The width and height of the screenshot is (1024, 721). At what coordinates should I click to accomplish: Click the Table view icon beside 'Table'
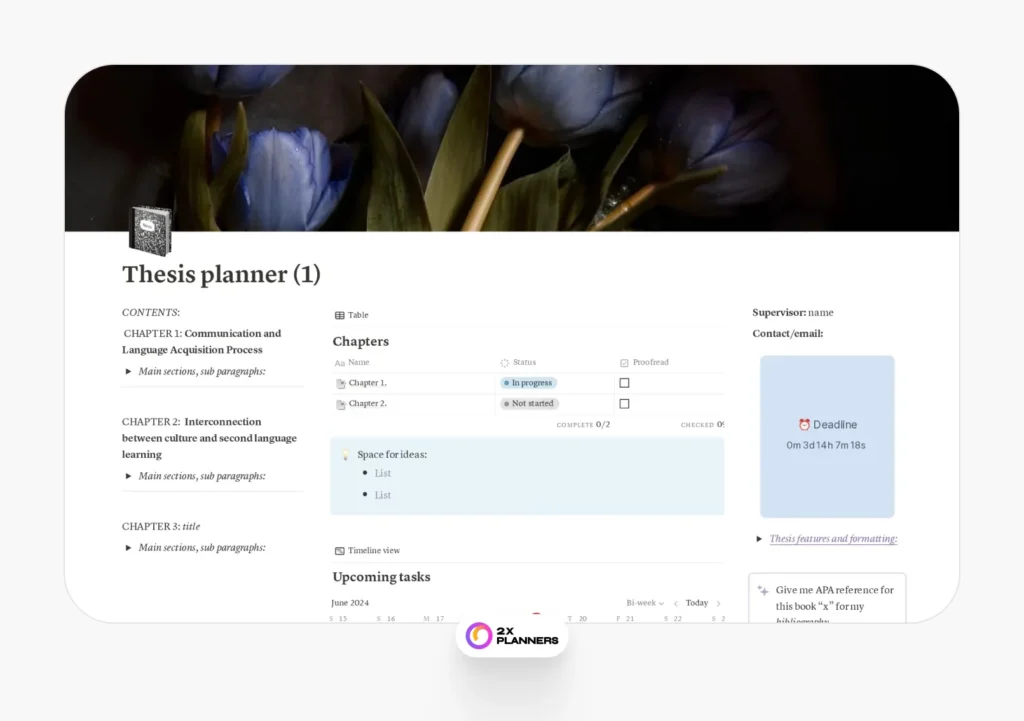(339, 315)
